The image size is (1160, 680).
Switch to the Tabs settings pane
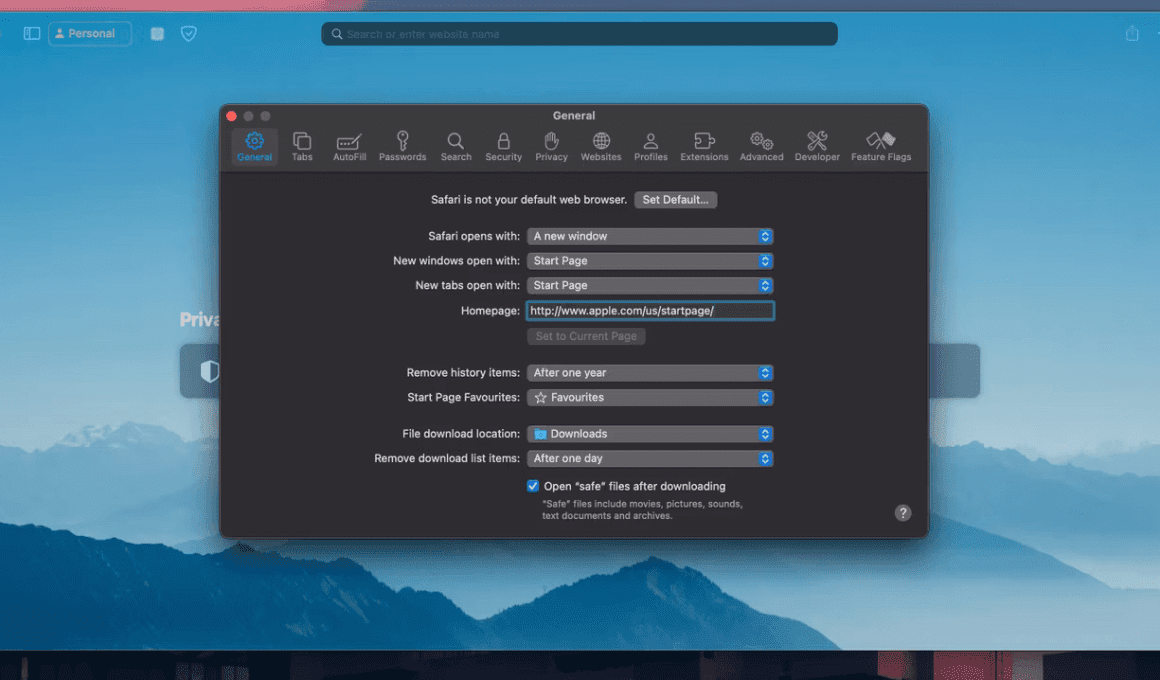(x=302, y=147)
